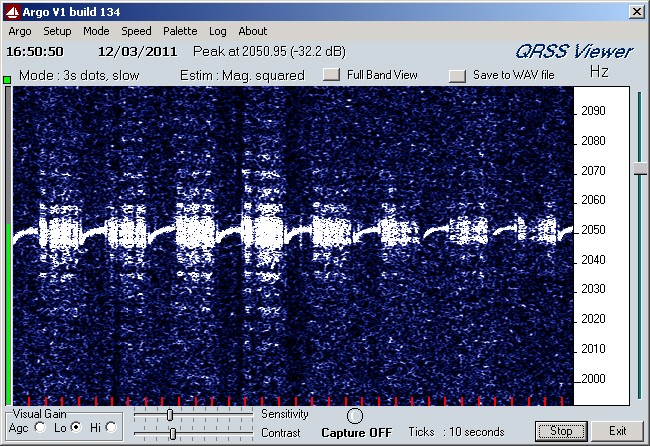This screenshot has width=650, height=446.
Task: Click 'Estim : Mag. squared' label
Action: tap(242, 75)
